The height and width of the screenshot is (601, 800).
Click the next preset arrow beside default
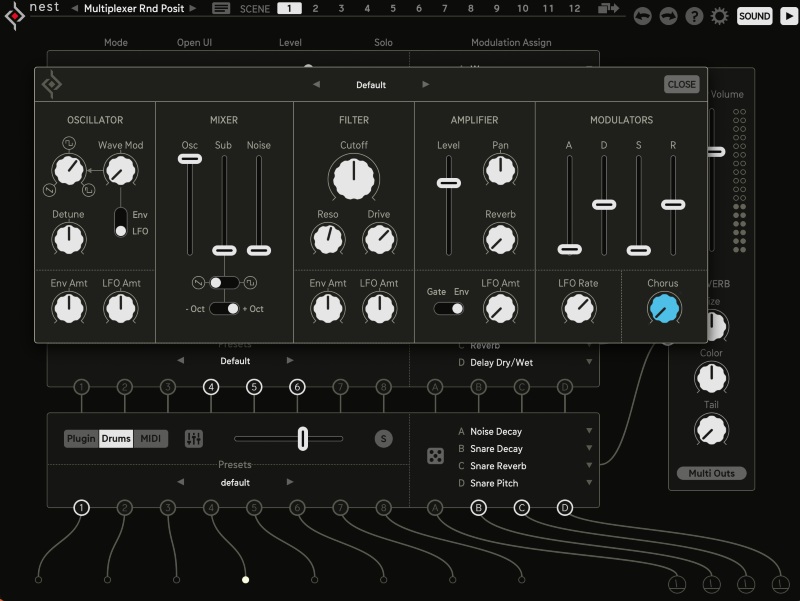290,482
